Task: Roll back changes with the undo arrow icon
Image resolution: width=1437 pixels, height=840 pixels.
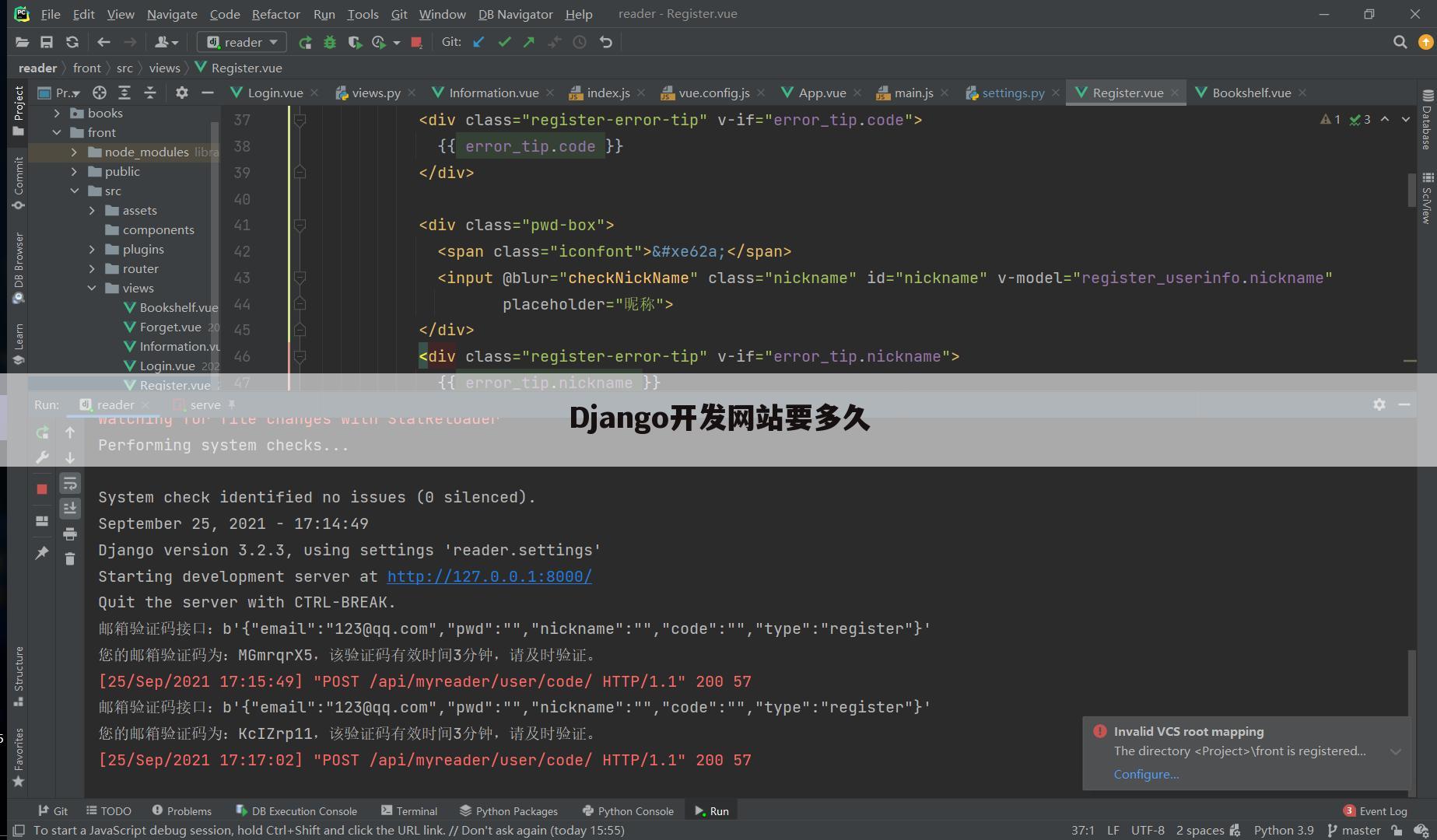Action: (x=606, y=42)
